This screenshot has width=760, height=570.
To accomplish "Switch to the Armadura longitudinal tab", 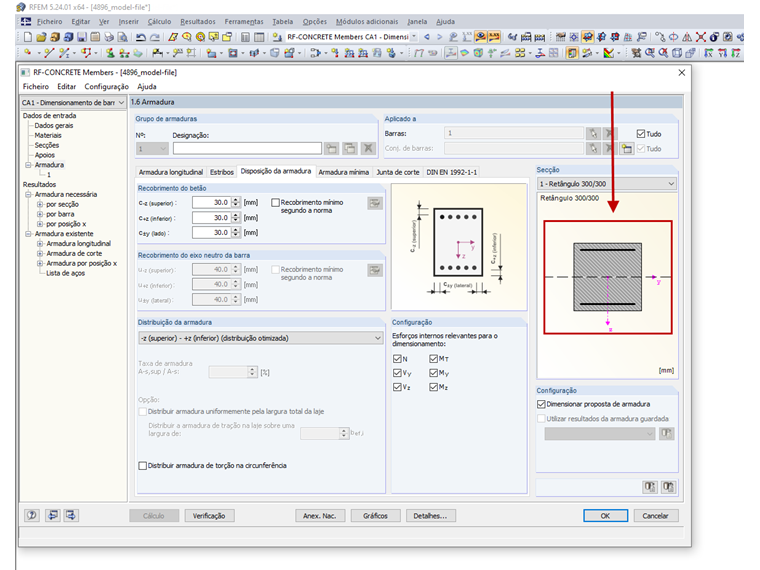I will [x=171, y=172].
